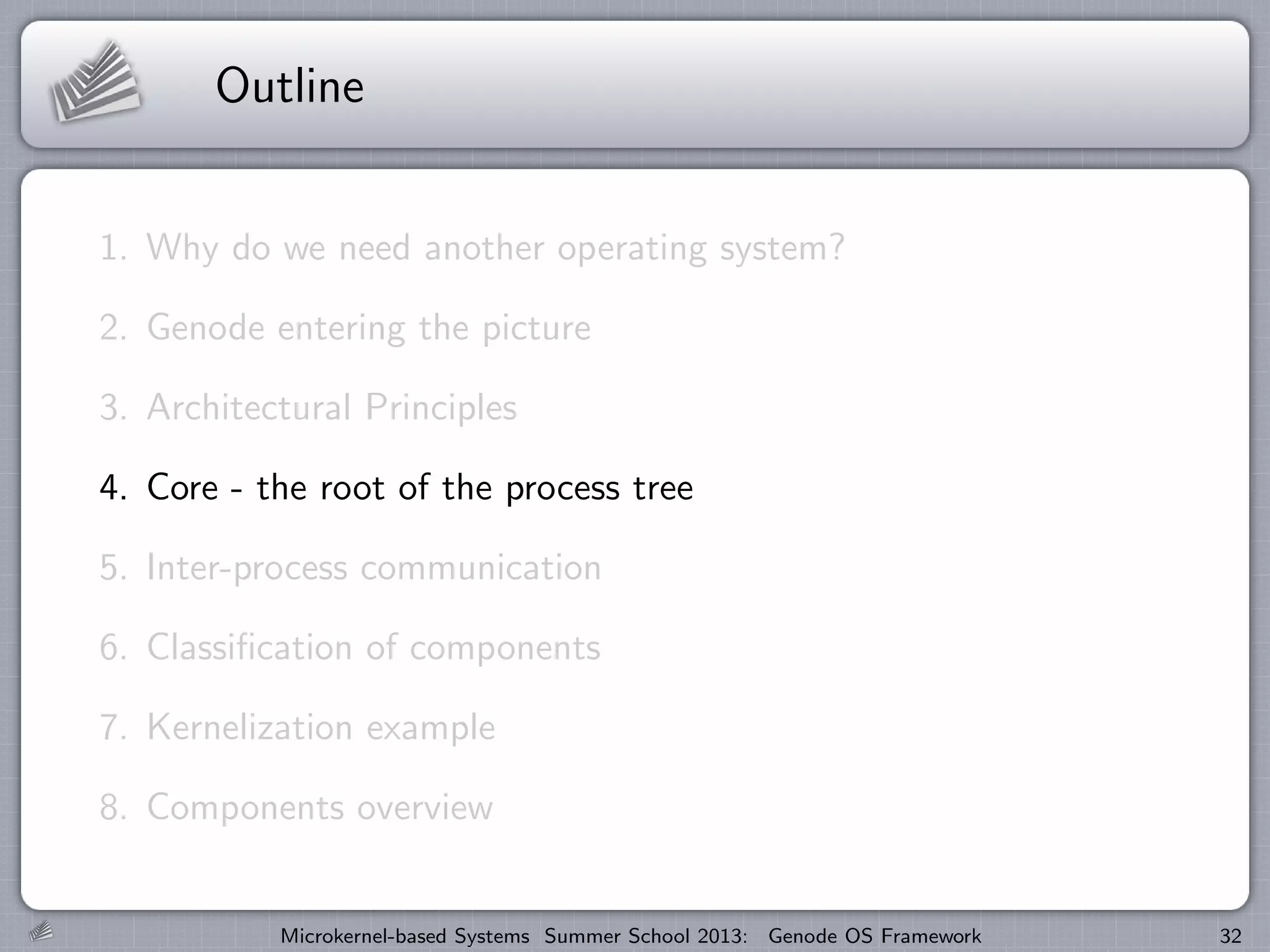1270x952 pixels.
Task: Click 'Summer School 2013:' footer text
Action: coord(646,936)
